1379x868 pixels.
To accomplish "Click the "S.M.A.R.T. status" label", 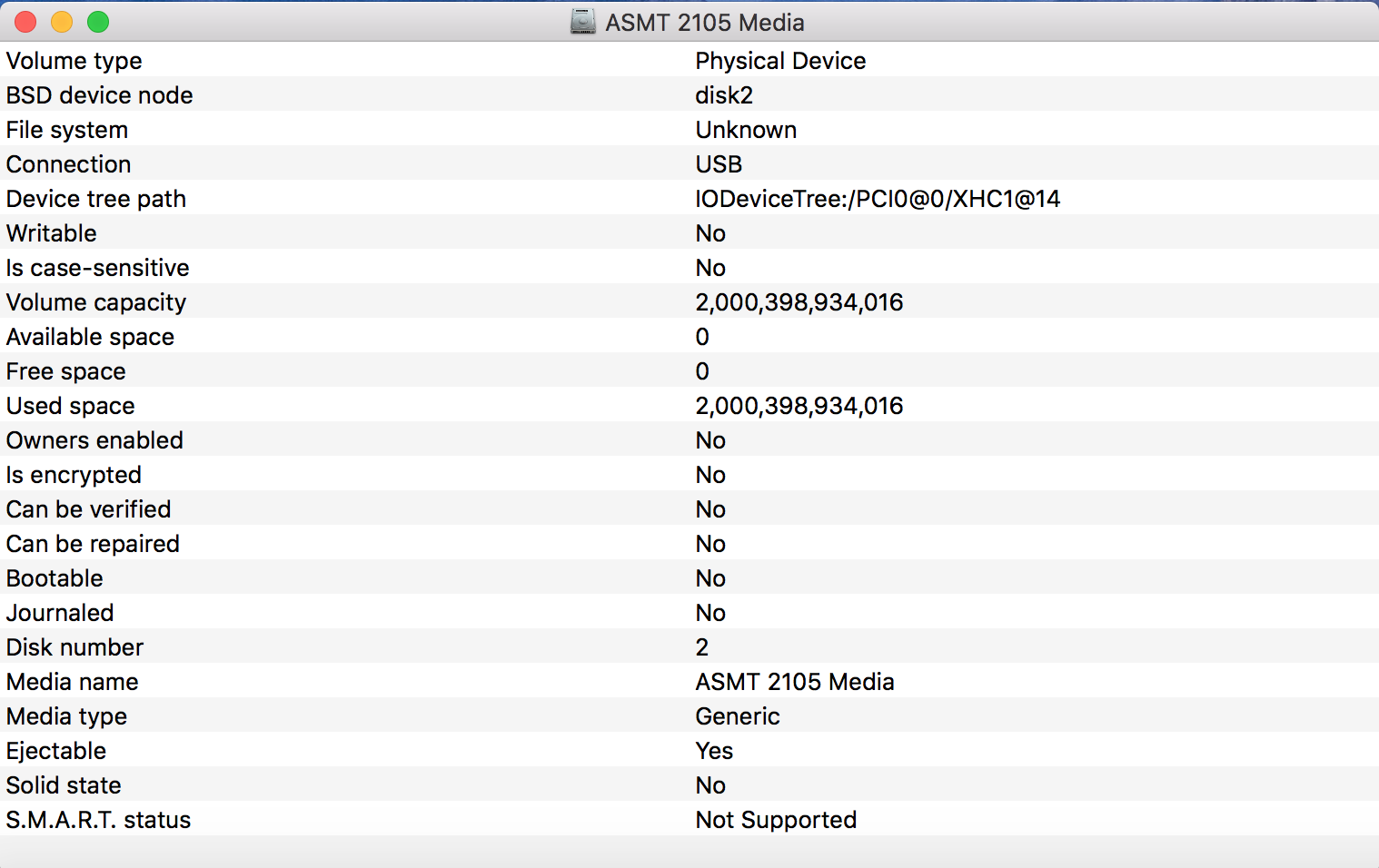I will [99, 820].
